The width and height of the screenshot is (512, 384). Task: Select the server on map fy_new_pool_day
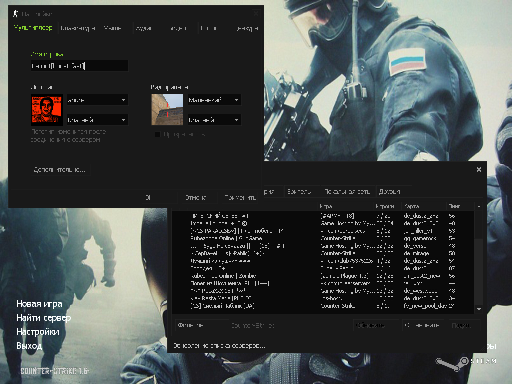(323, 306)
